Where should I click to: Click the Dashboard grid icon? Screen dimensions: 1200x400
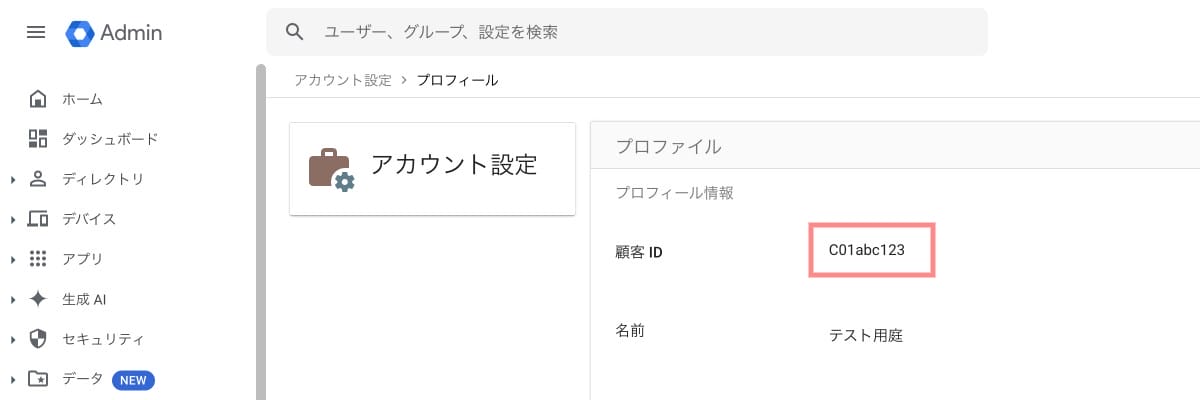click(x=38, y=139)
